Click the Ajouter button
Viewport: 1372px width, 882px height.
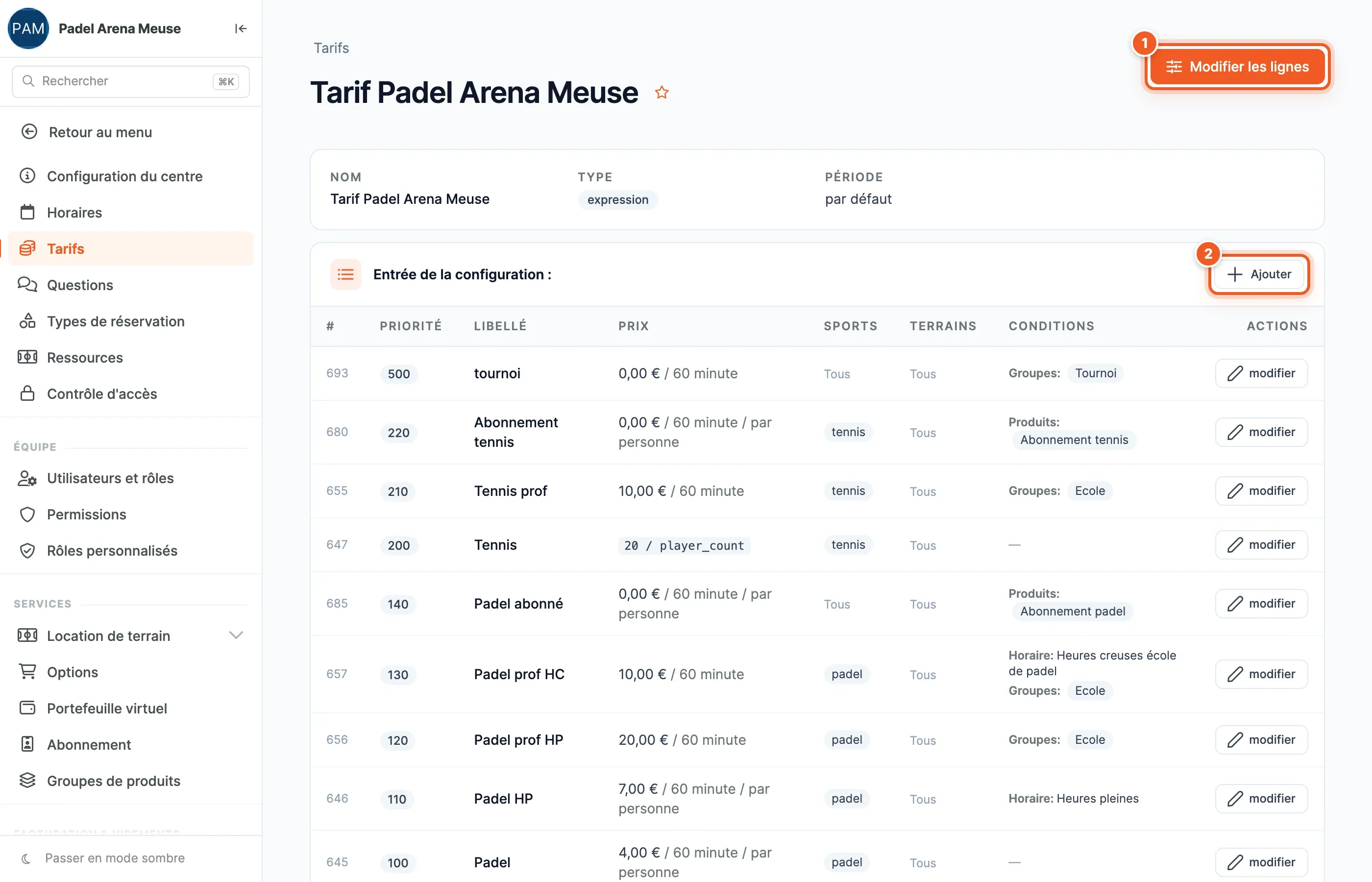1259,274
